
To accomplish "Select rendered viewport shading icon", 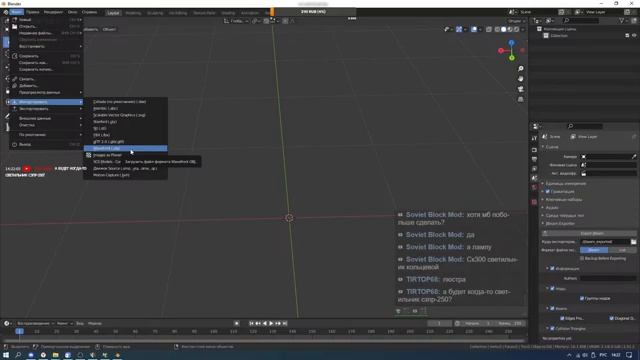I will (516, 29).
